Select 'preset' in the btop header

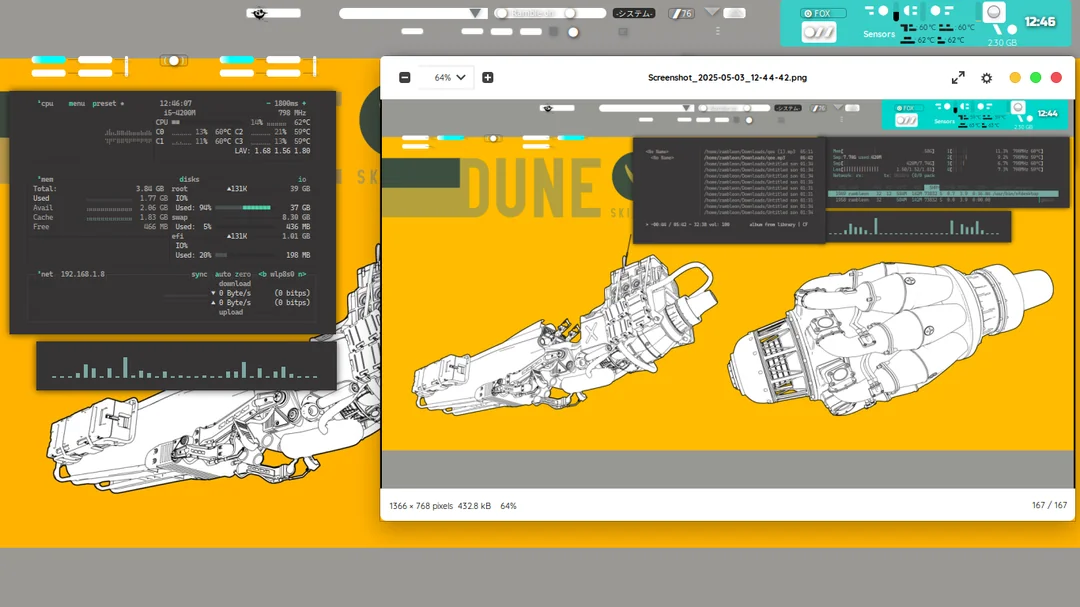[x=104, y=103]
